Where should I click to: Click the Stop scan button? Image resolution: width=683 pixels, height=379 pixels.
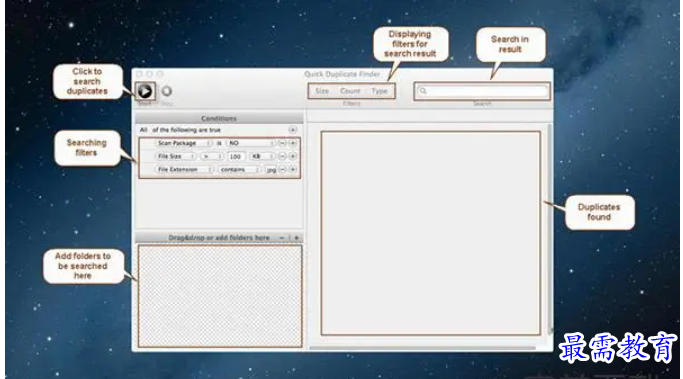(x=166, y=91)
